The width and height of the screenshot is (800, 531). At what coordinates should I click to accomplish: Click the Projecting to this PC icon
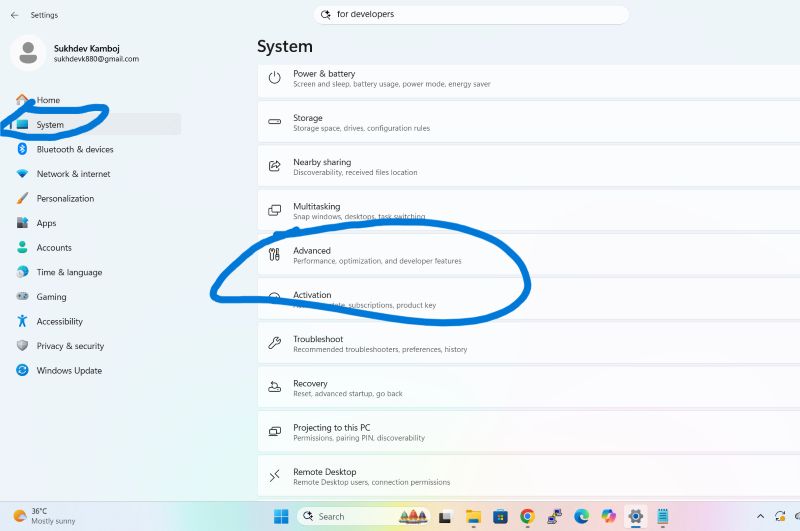coord(274,432)
